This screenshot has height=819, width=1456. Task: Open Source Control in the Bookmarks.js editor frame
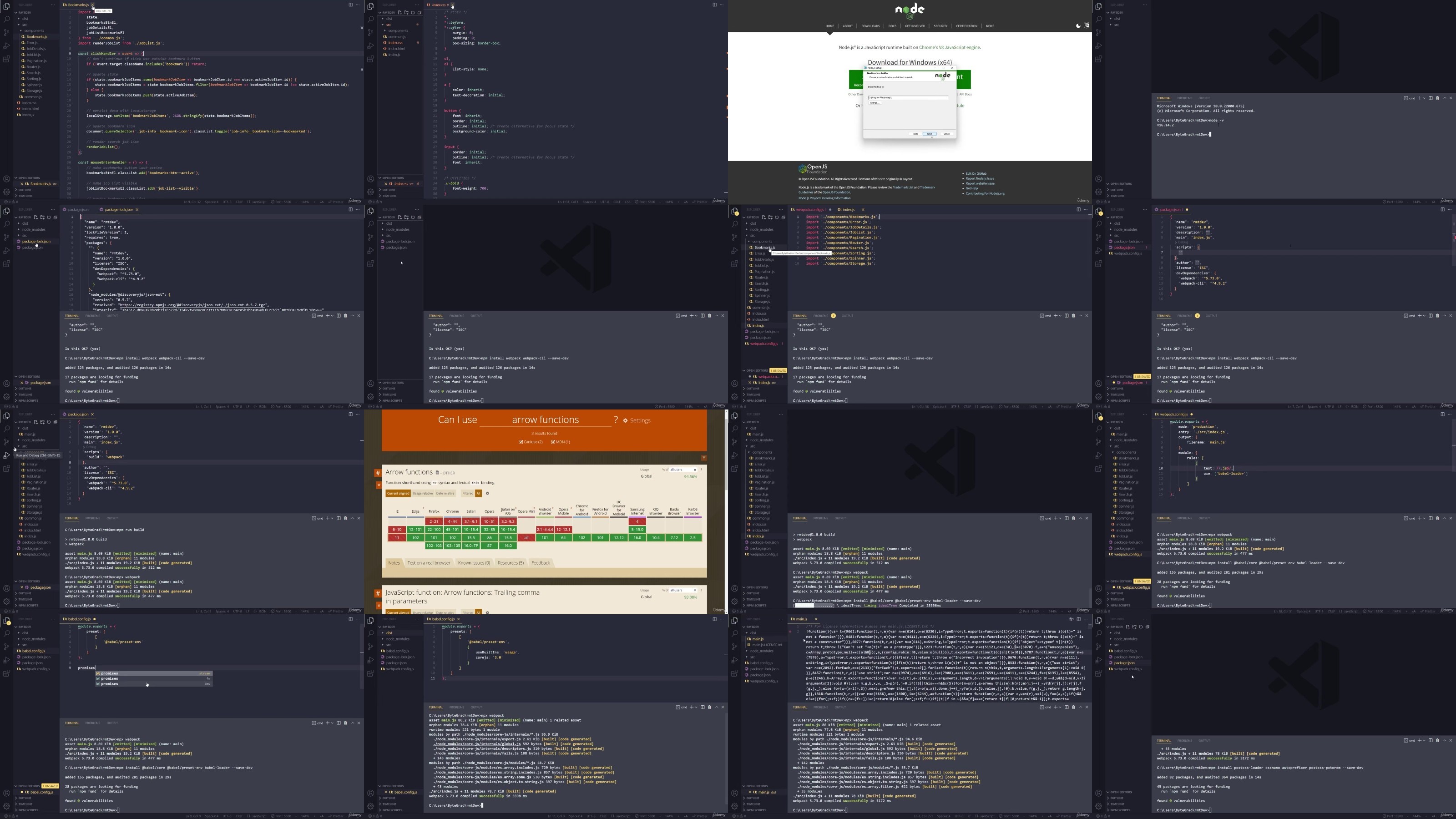[x=7, y=33]
